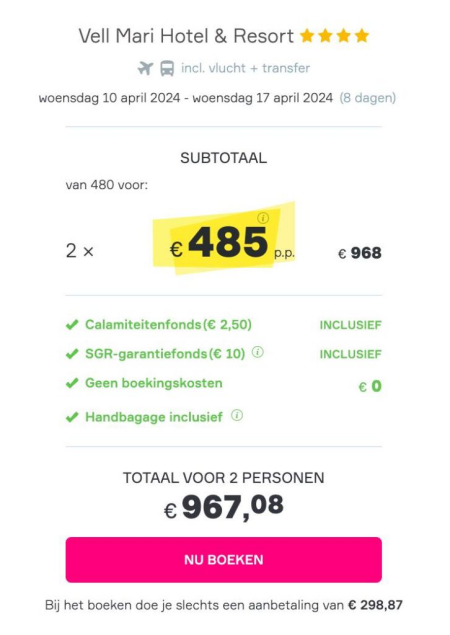
Task: Click the fourth gold star rating
Action: pos(362,36)
